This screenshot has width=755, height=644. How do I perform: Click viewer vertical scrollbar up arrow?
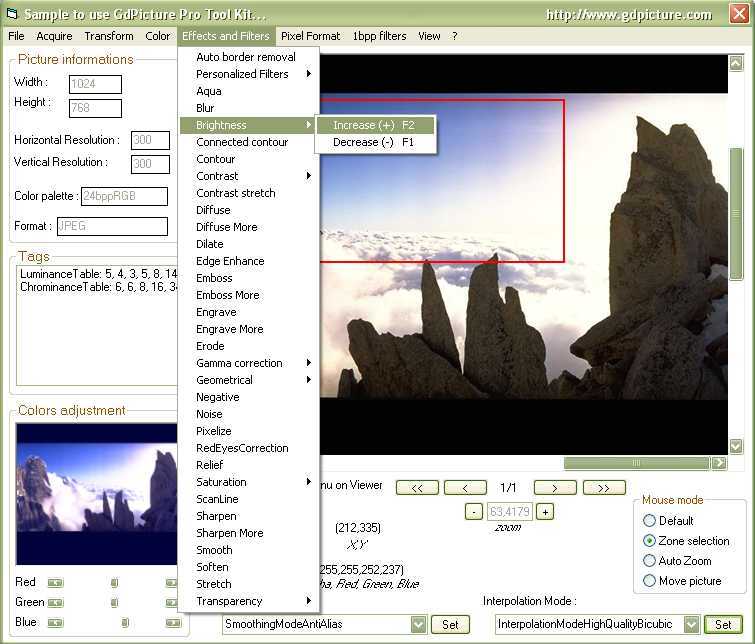(x=736, y=63)
